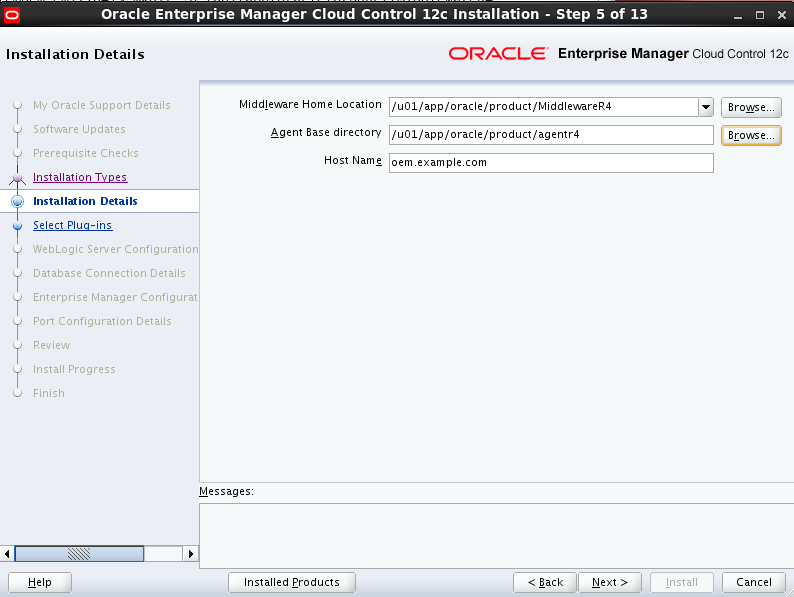
Task: Click the Select Plug-ins step marker icon
Action: 18,225
